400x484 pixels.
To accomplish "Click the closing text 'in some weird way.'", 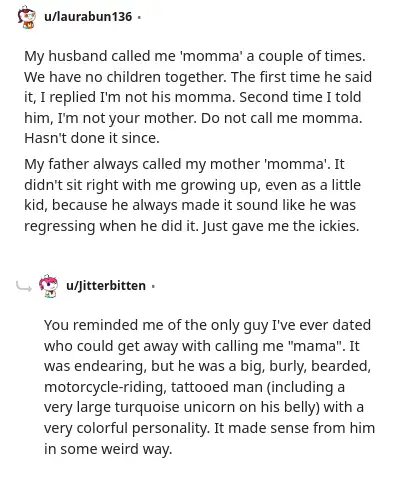I will coord(108,449).
